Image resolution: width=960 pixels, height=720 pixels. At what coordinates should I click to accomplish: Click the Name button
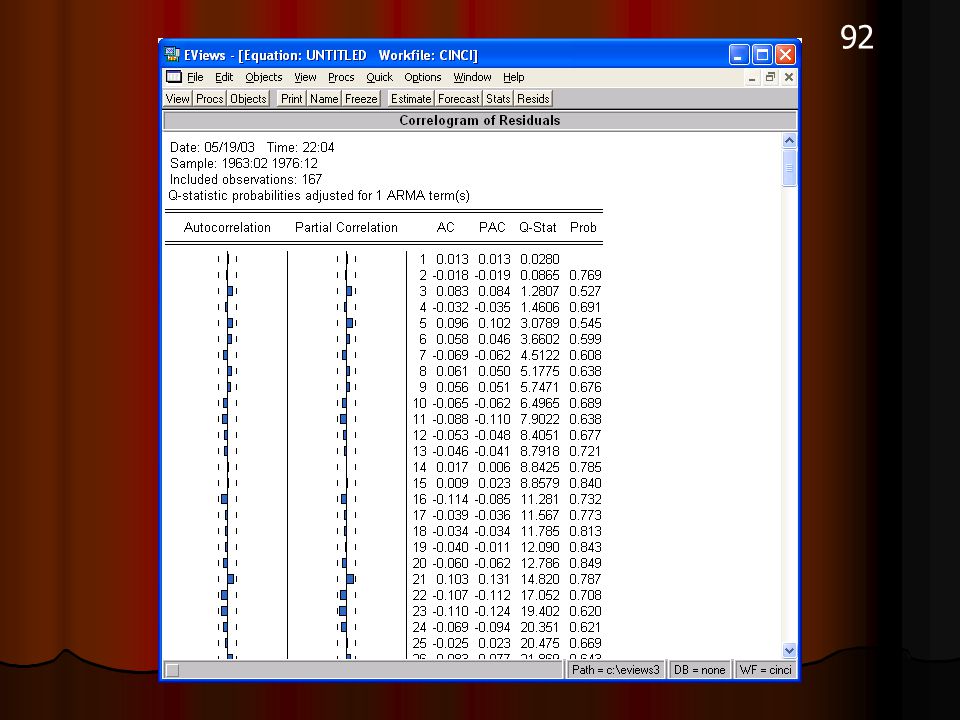(324, 99)
